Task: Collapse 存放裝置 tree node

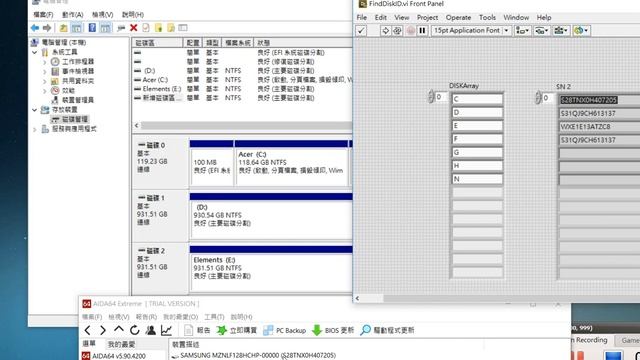Action: (35, 110)
